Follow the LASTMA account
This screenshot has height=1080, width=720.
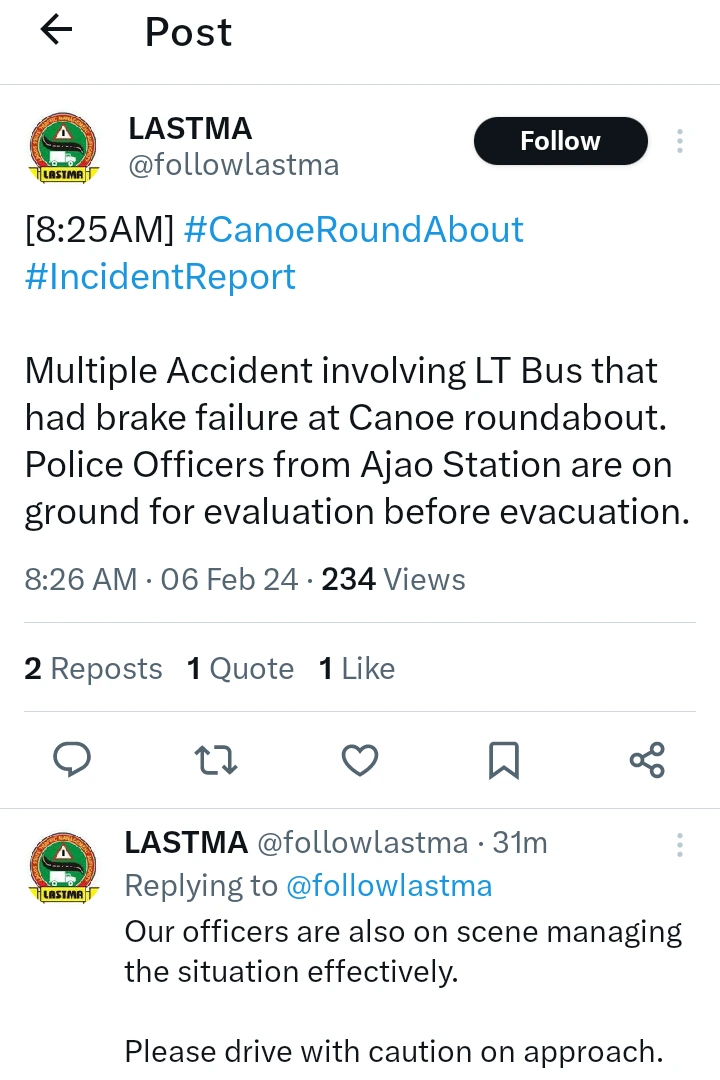tap(560, 141)
